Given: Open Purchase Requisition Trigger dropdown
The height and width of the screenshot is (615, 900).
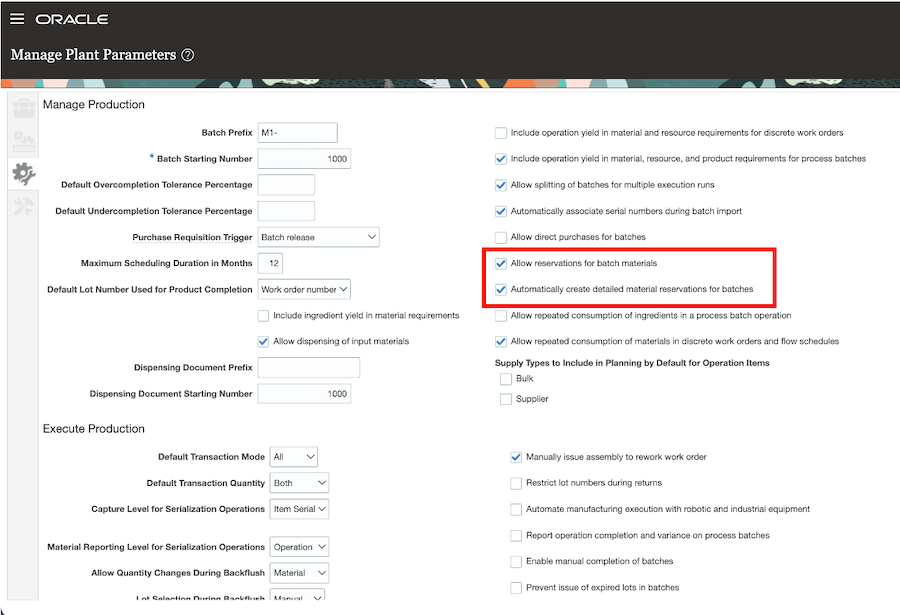Looking at the screenshot, I should [319, 237].
